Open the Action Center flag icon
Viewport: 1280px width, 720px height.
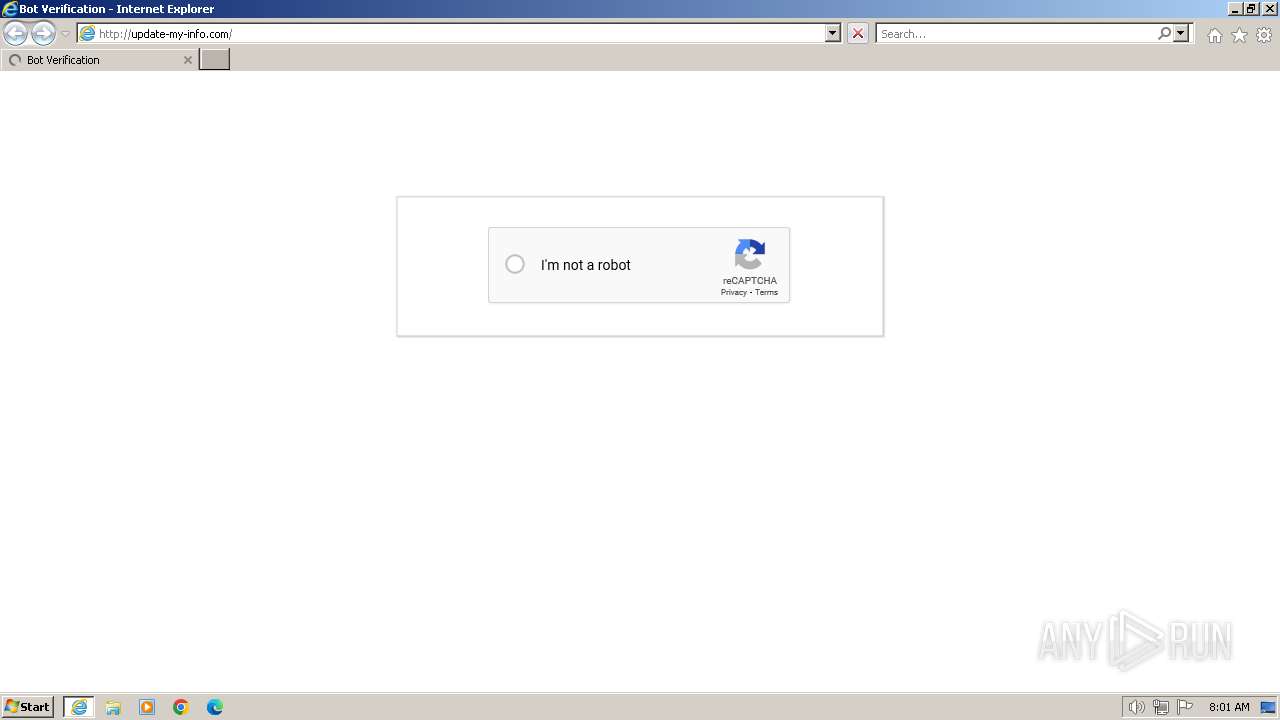[1185, 707]
